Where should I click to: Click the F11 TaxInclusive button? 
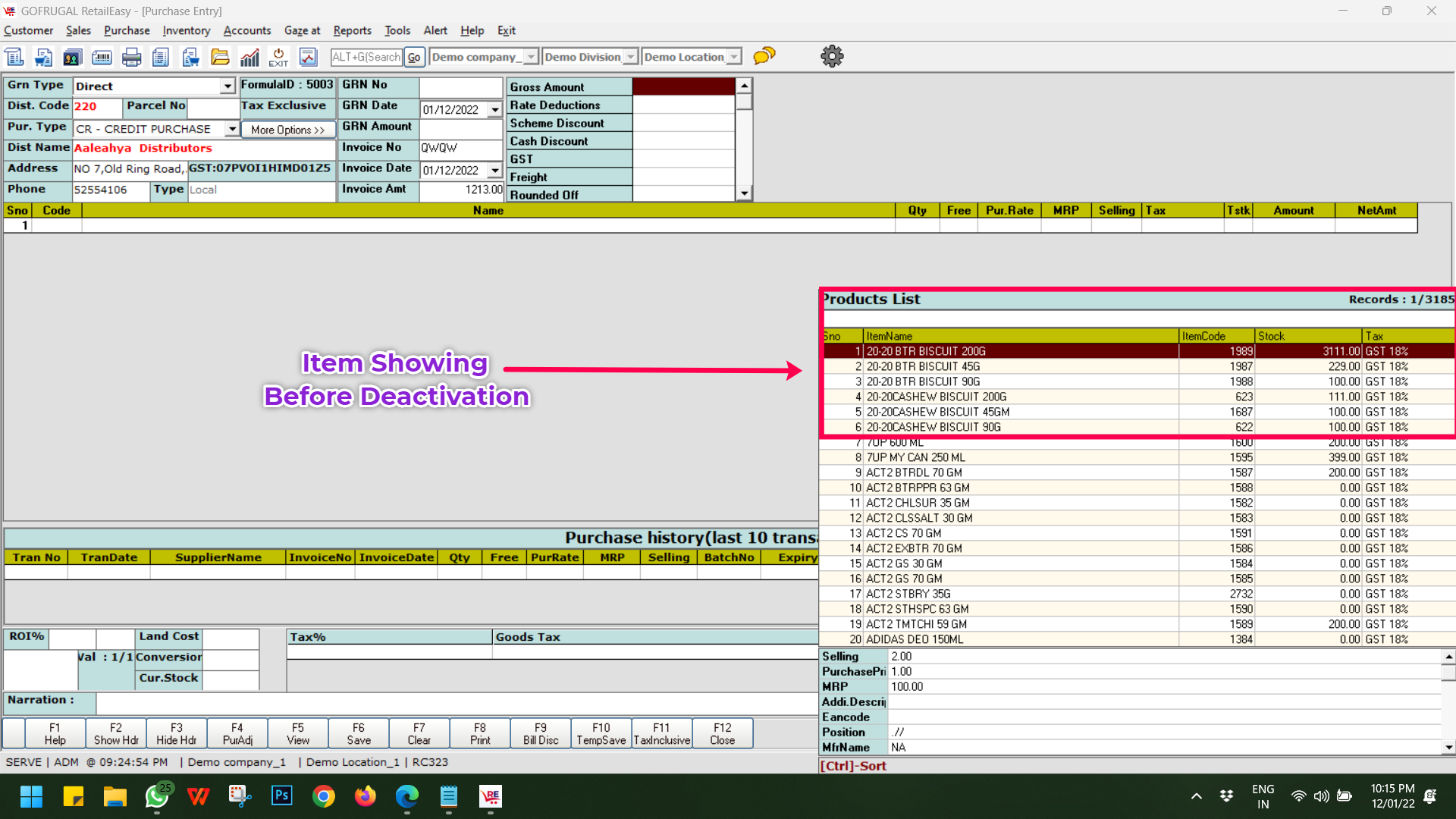[x=661, y=733]
